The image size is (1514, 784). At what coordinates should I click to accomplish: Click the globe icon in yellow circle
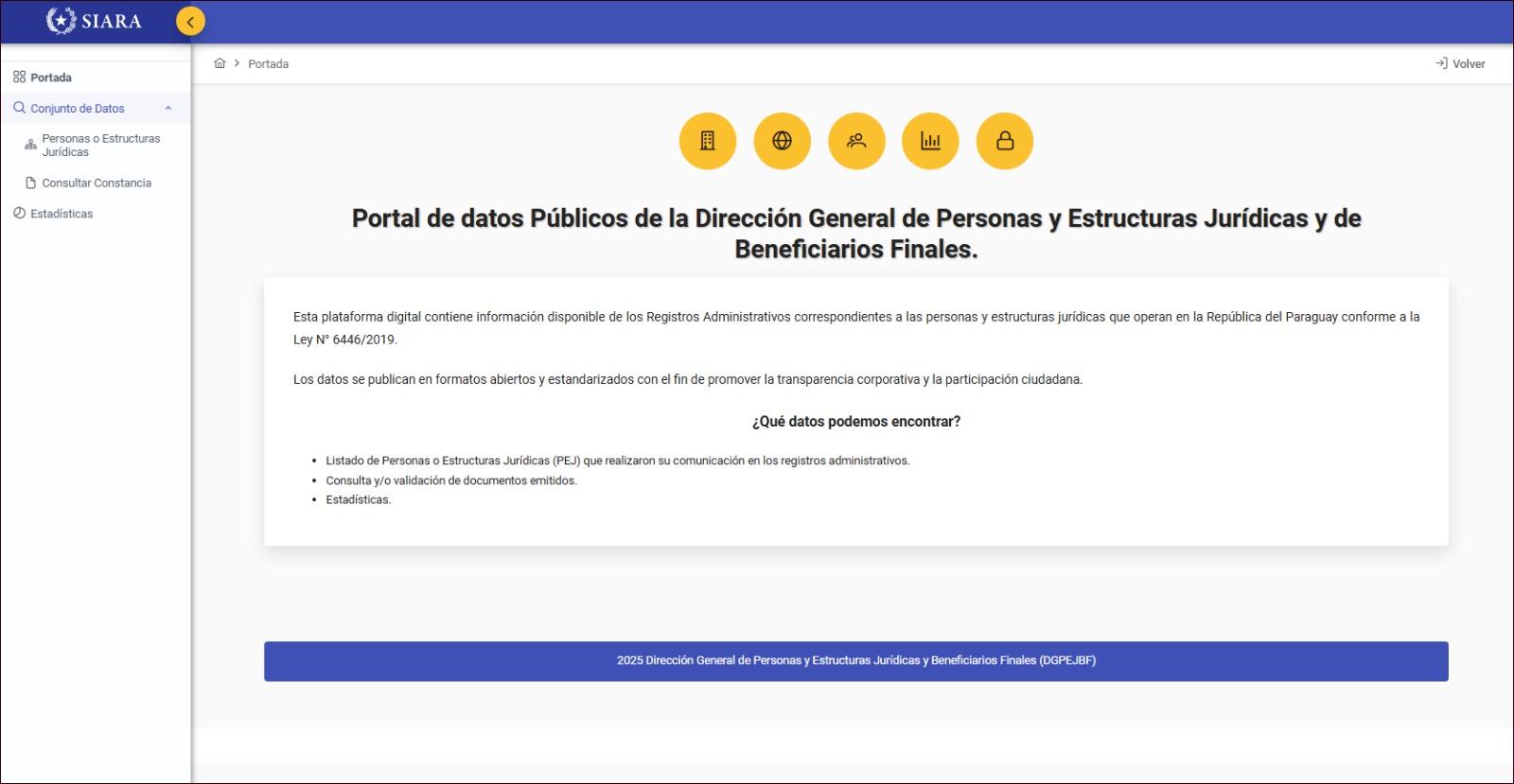(x=782, y=141)
